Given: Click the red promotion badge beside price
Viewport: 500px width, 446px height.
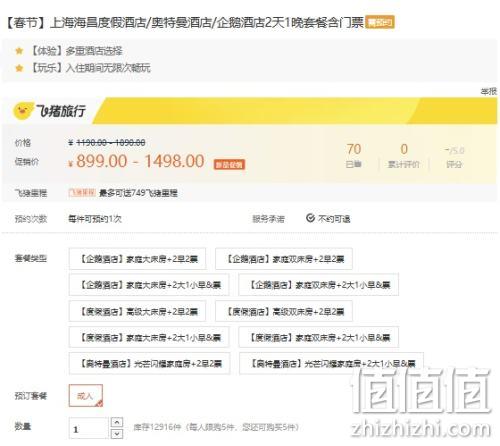Looking at the screenshot, I should point(229,164).
